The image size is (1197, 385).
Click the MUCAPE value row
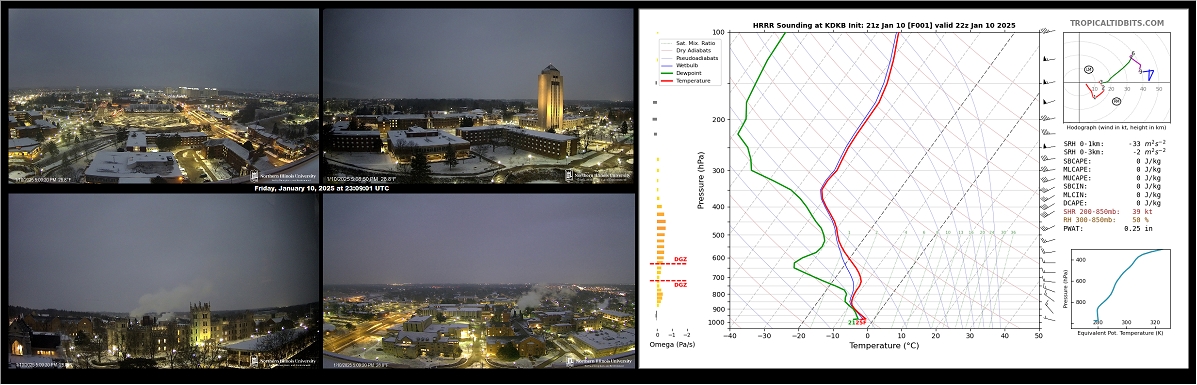(x=1112, y=177)
